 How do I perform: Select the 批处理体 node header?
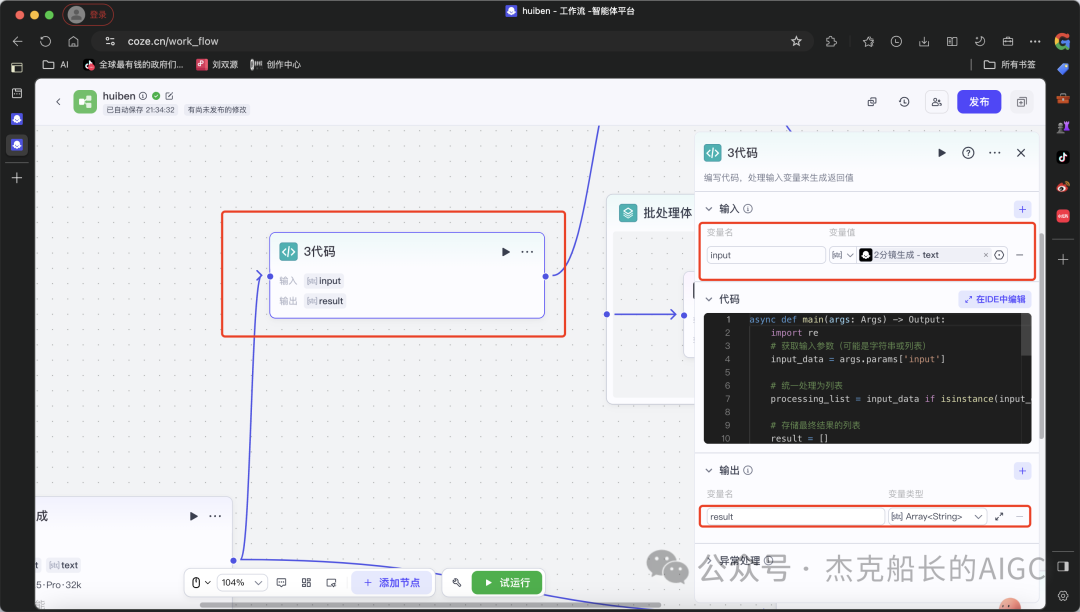click(654, 213)
